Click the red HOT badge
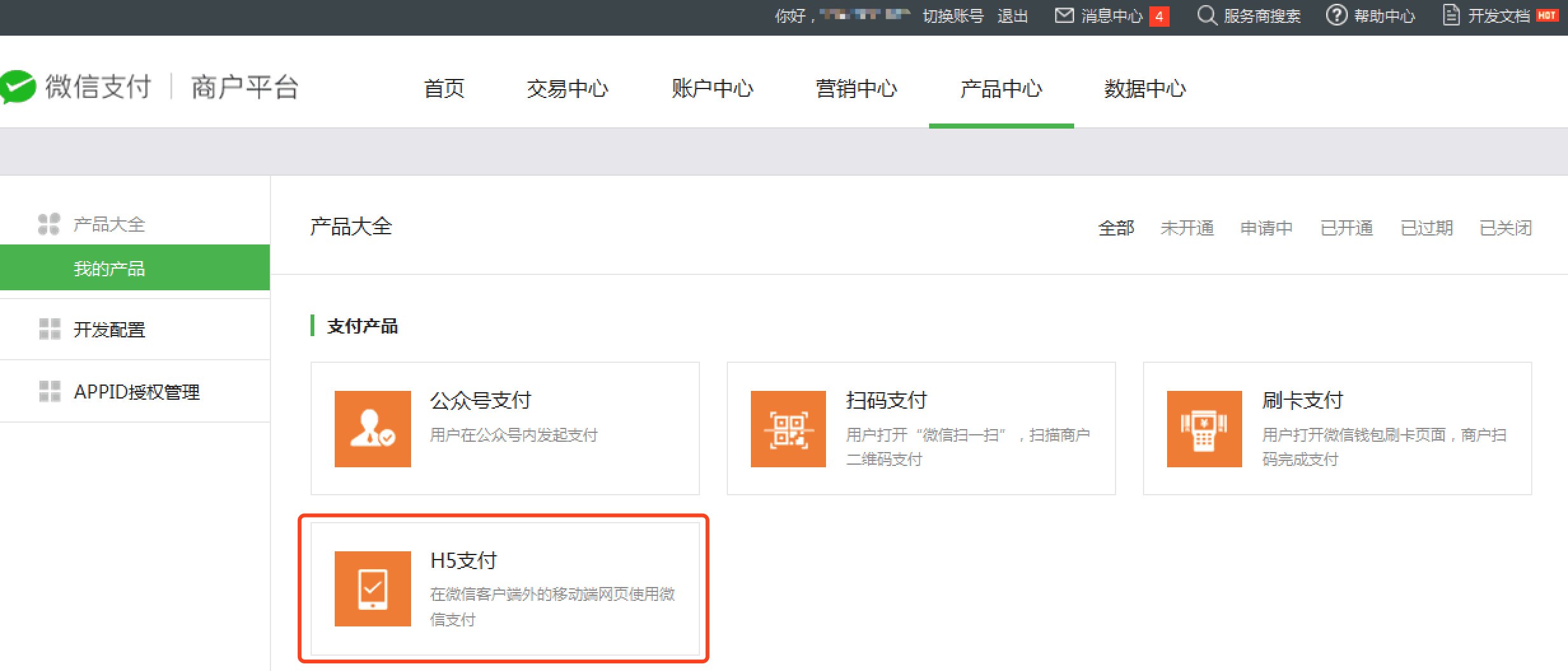 coord(1546,15)
